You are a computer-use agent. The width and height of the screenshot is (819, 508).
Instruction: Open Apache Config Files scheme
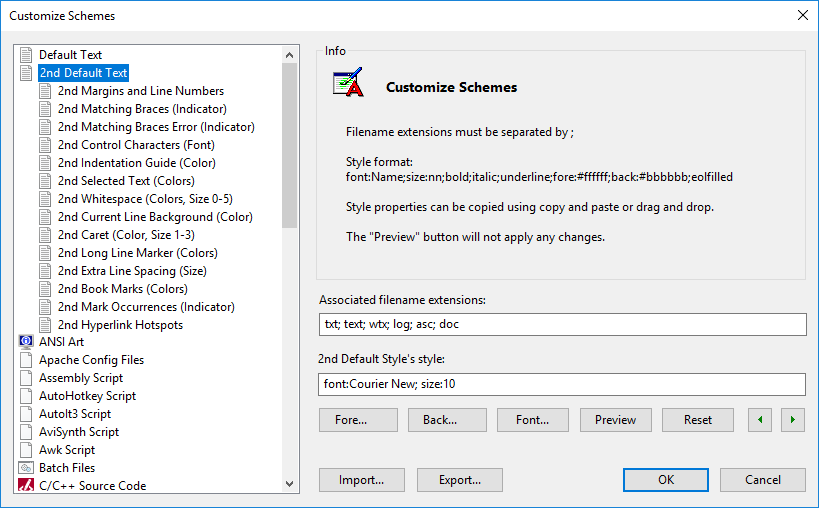pos(91,360)
